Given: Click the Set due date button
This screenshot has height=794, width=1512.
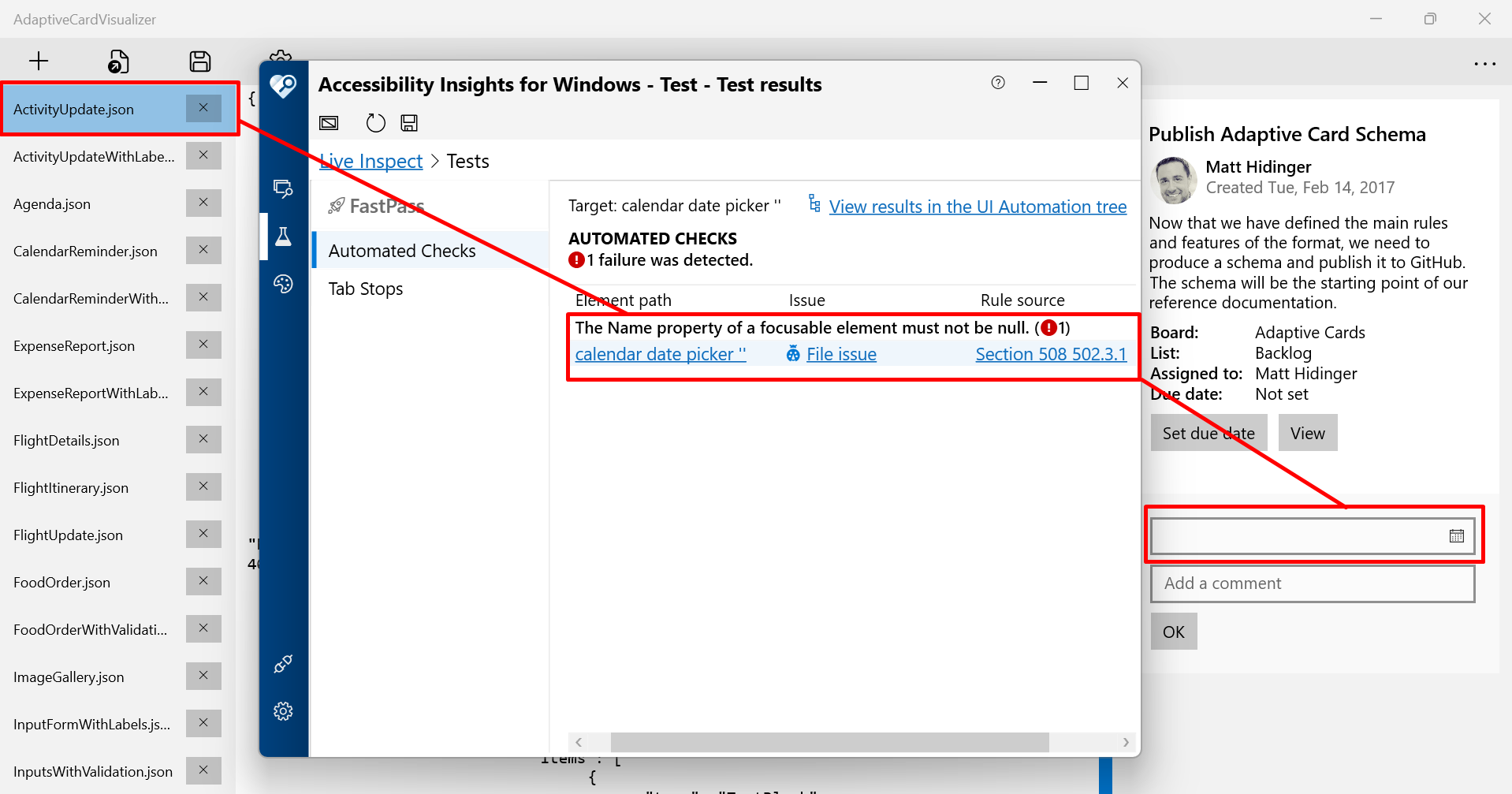Looking at the screenshot, I should pos(1208,433).
